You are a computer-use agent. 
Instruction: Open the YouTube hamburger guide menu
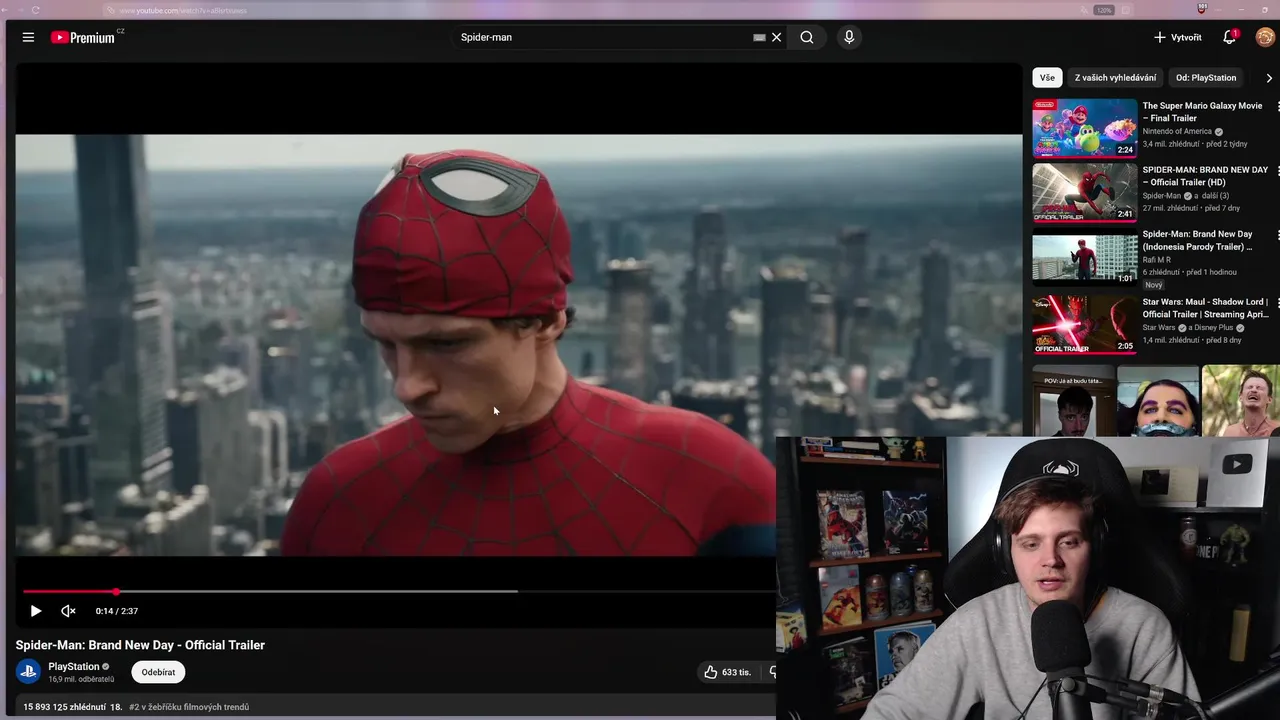pos(28,37)
